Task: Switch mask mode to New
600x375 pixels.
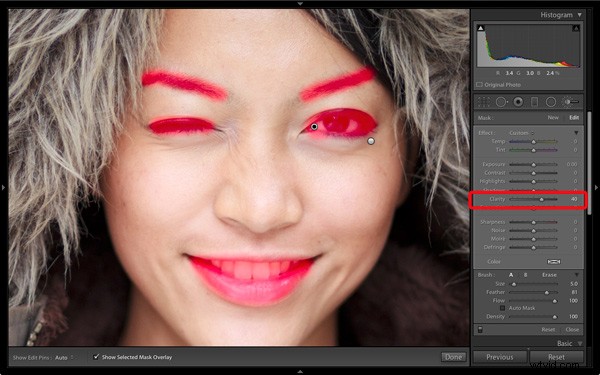Action: [553, 117]
